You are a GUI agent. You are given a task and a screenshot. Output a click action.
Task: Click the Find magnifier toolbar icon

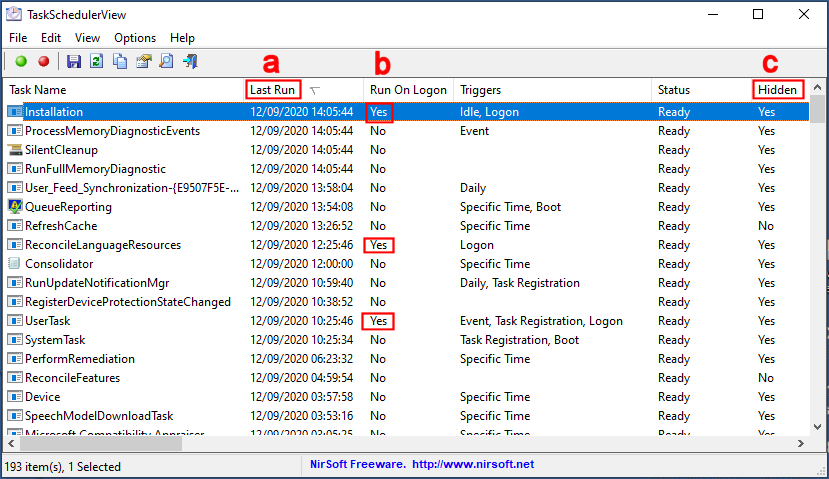[166, 62]
